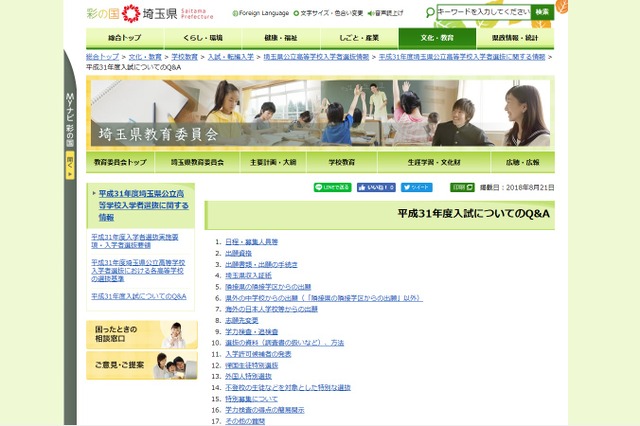Focus the キーワード search input field

click(483, 12)
